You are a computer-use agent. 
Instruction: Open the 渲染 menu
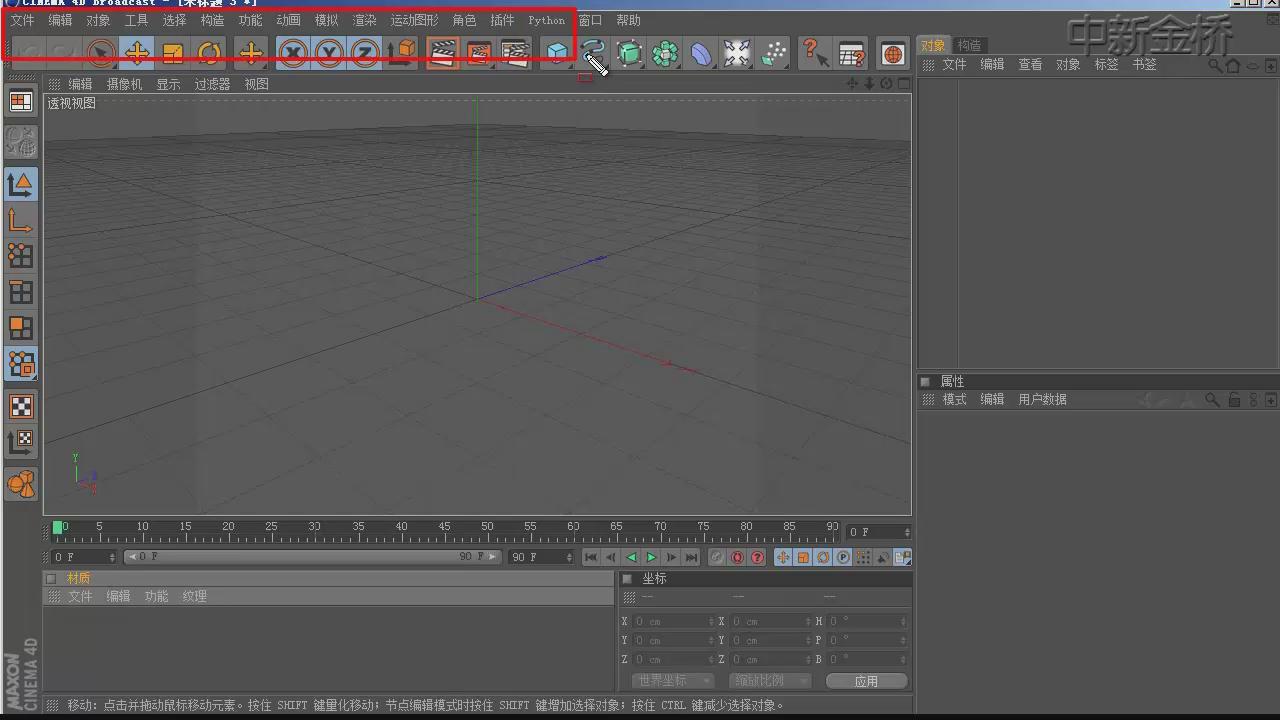point(364,20)
